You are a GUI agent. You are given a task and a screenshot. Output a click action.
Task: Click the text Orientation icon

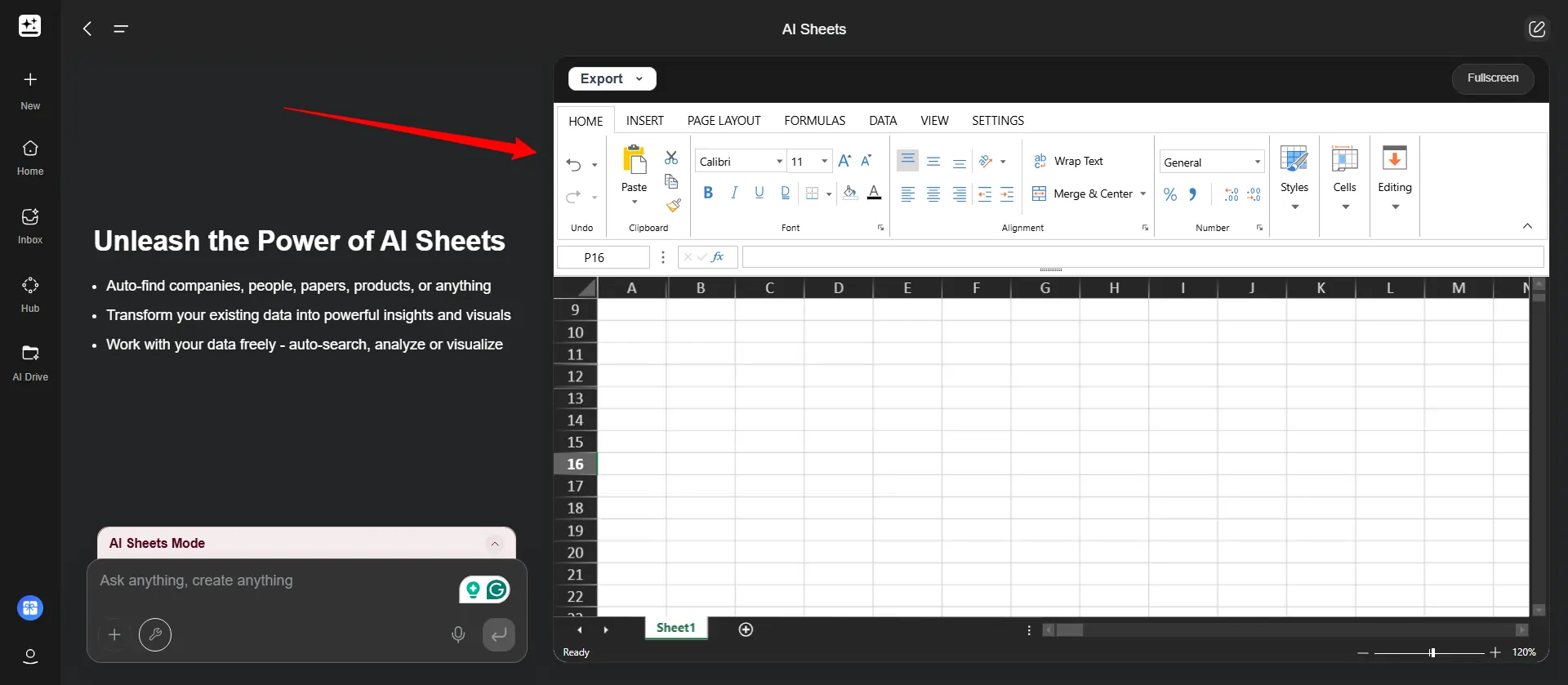point(986,162)
